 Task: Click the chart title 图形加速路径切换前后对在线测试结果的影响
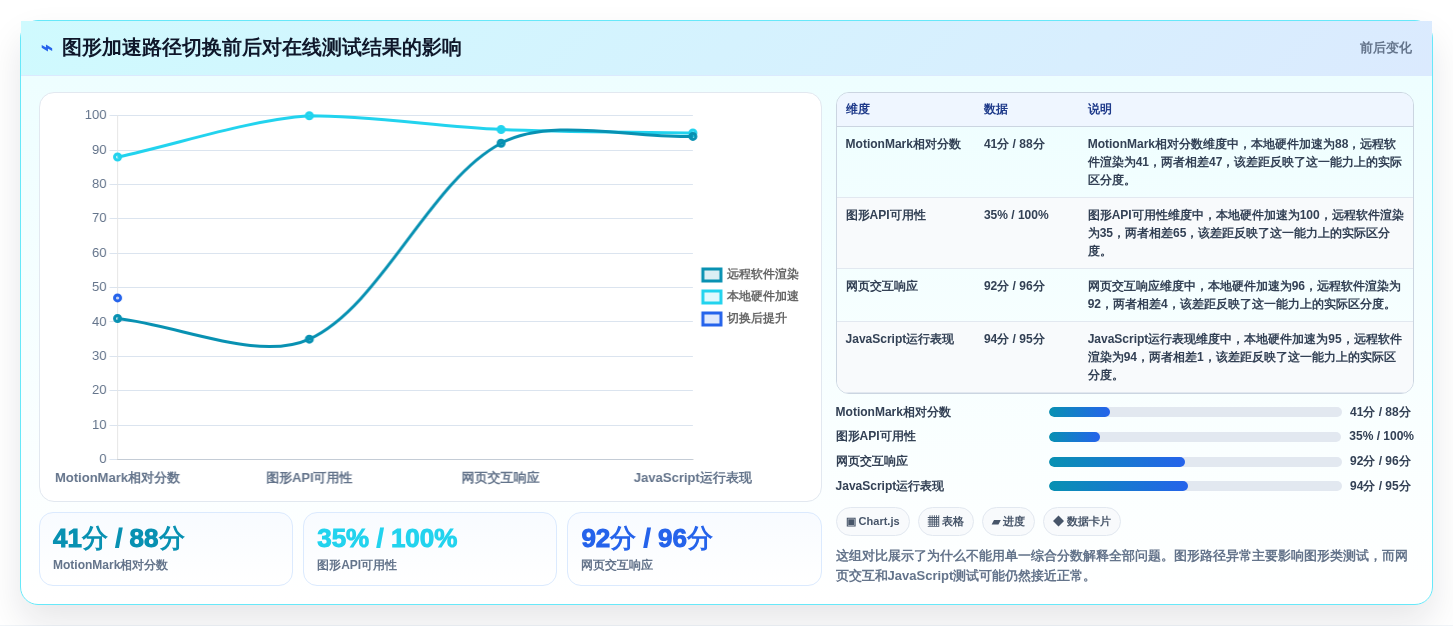point(262,48)
